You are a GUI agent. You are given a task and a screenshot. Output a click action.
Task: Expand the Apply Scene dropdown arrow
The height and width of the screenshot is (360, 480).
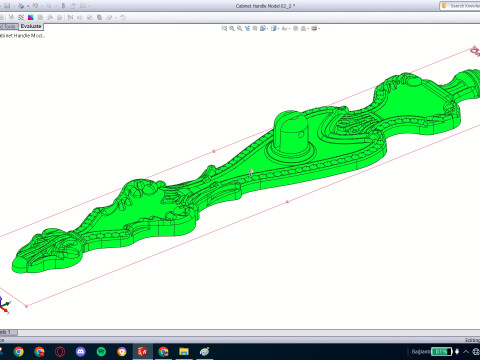(307, 29)
